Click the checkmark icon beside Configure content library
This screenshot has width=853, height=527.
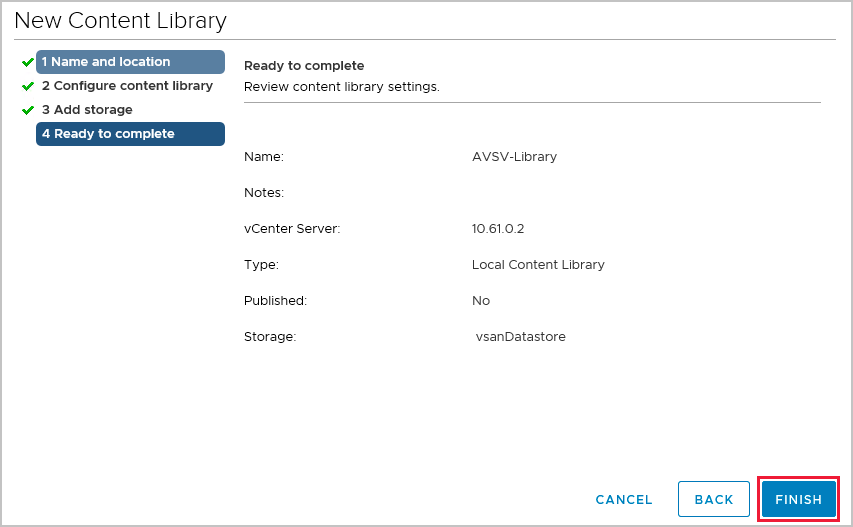coord(28,86)
